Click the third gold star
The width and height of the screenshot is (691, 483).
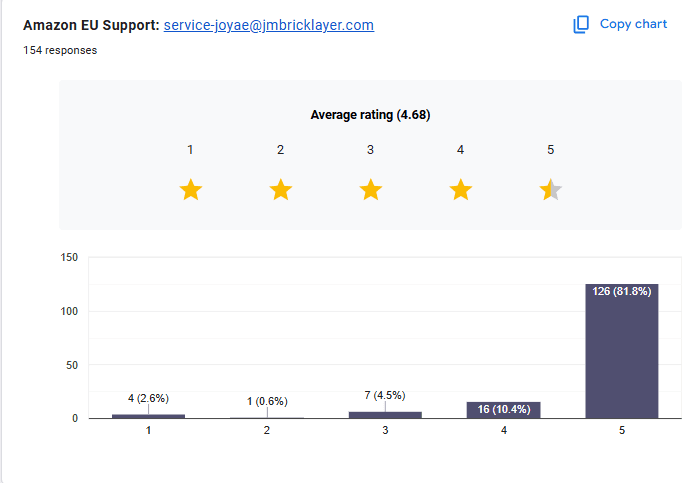[371, 190]
